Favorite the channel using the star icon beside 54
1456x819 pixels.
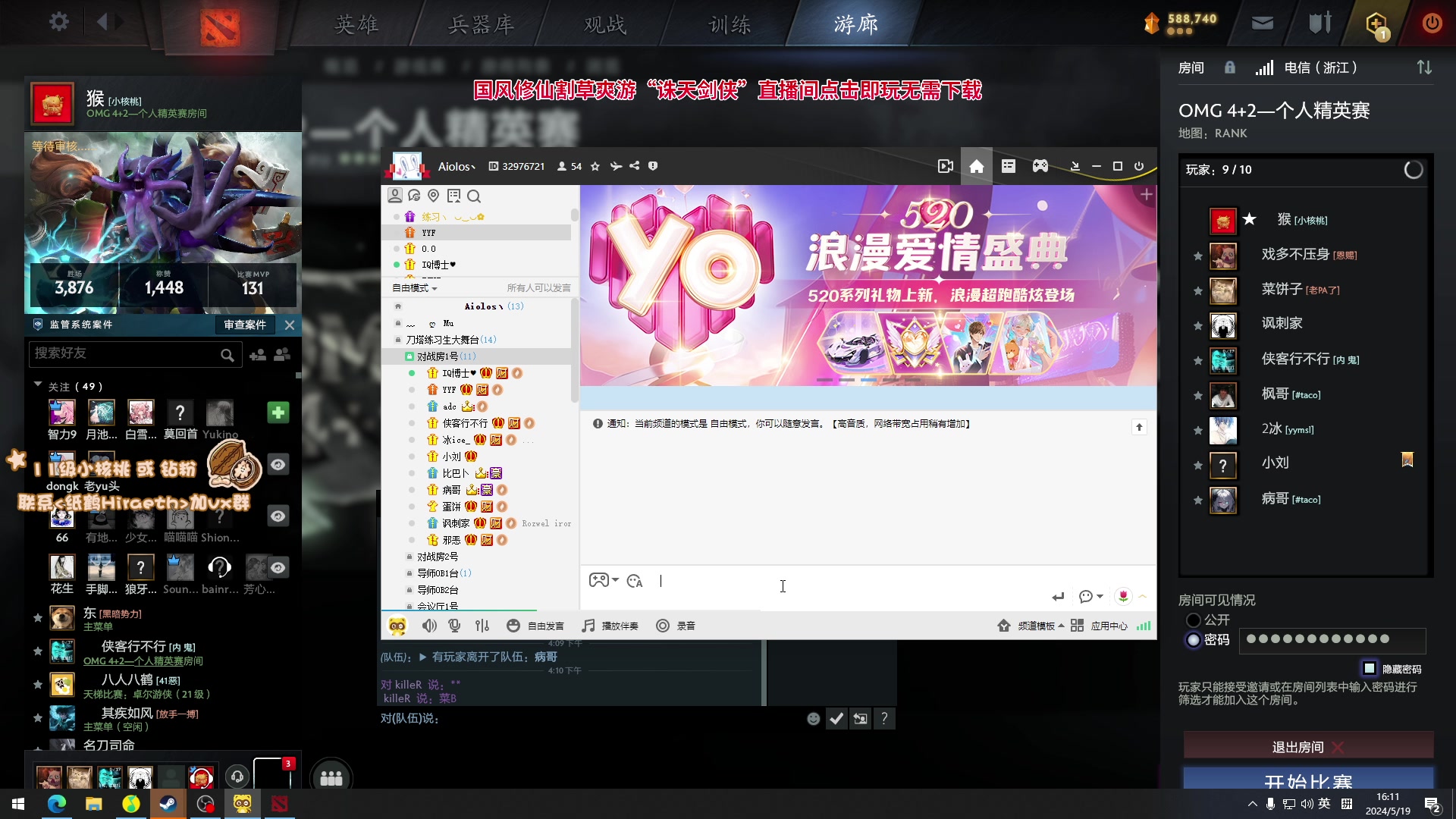595,166
